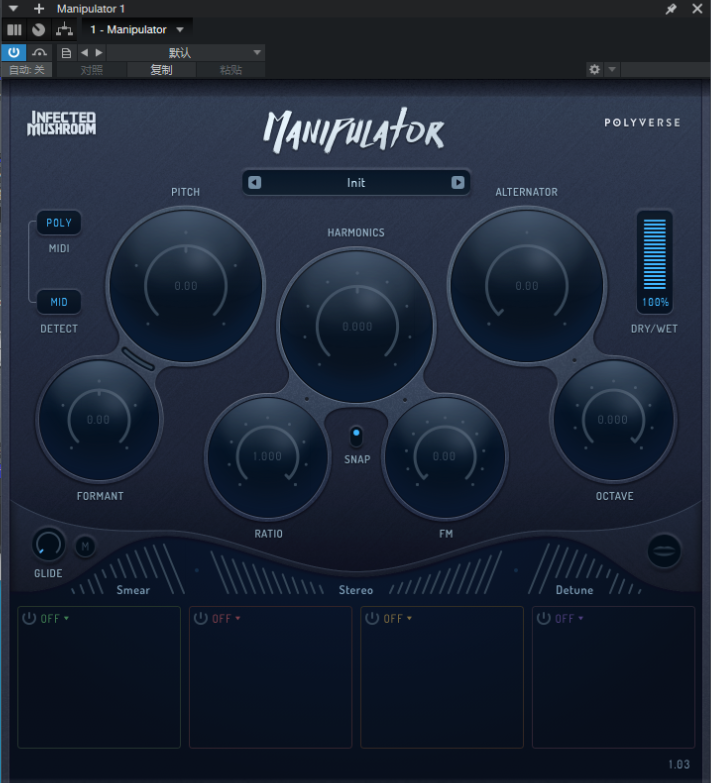Image resolution: width=711 pixels, height=783 pixels.
Task: Pin the Manipulator plugin window
Action: [x=671, y=8]
